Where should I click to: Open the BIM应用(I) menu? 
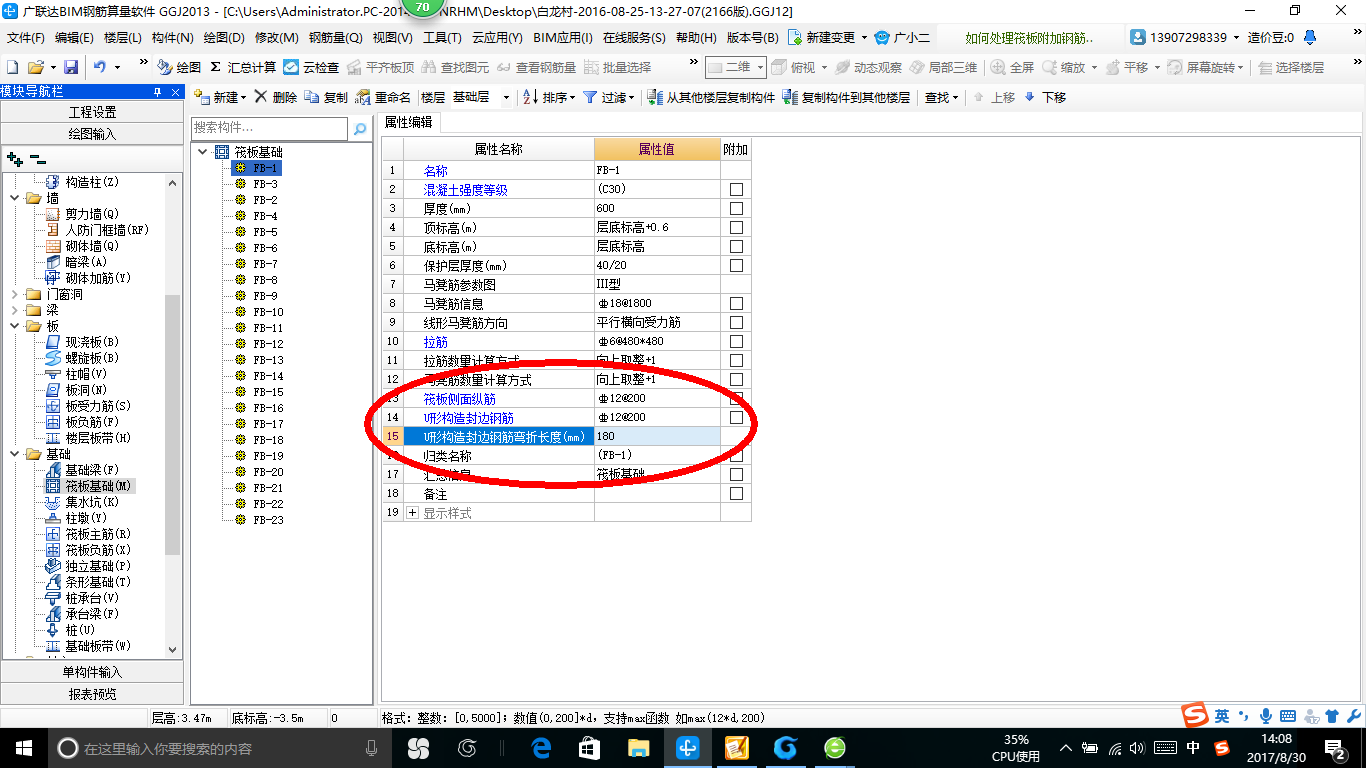[x=563, y=37]
